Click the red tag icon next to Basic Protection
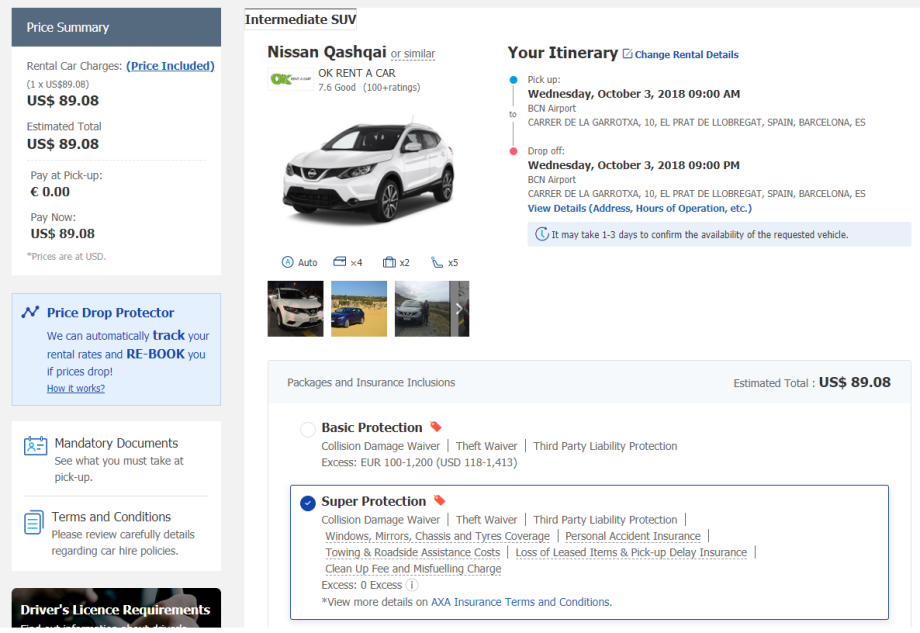The image size is (920, 633). [436, 427]
